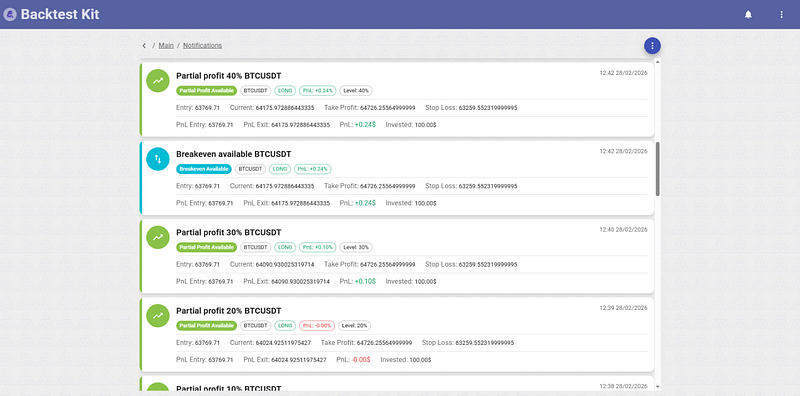
Task: Click Partial Profit Available chip on 40% card
Action: 207,90
